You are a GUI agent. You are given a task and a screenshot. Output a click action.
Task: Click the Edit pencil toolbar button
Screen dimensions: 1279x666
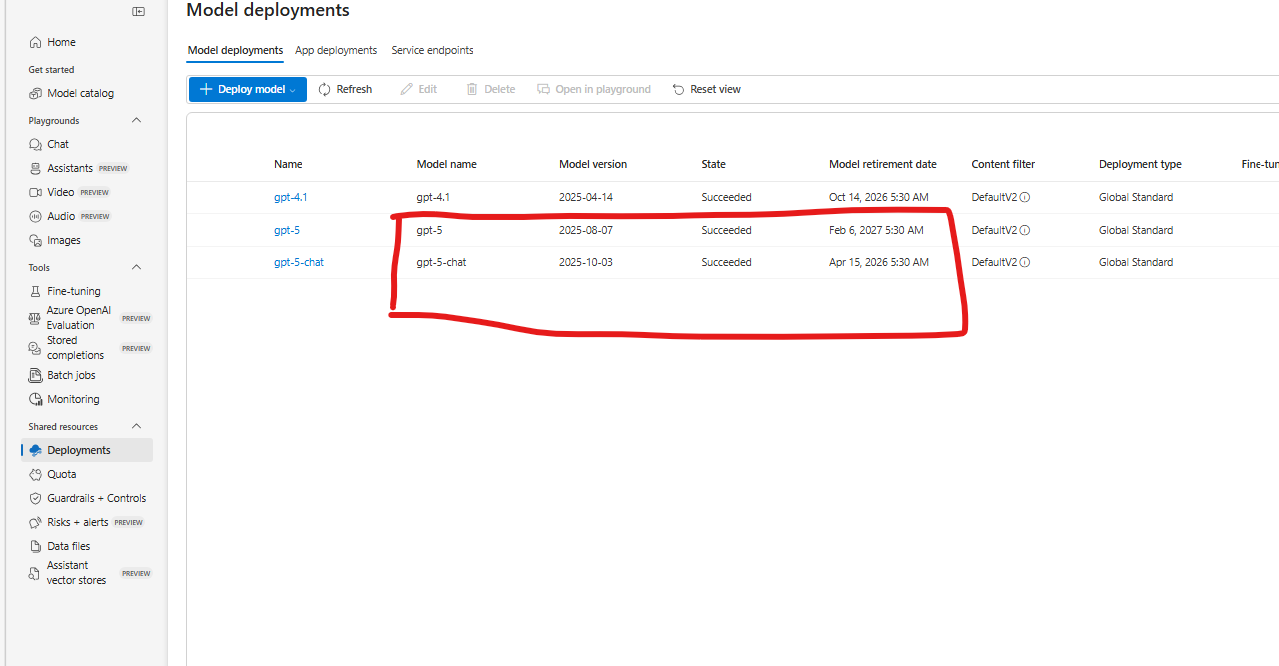click(x=419, y=89)
